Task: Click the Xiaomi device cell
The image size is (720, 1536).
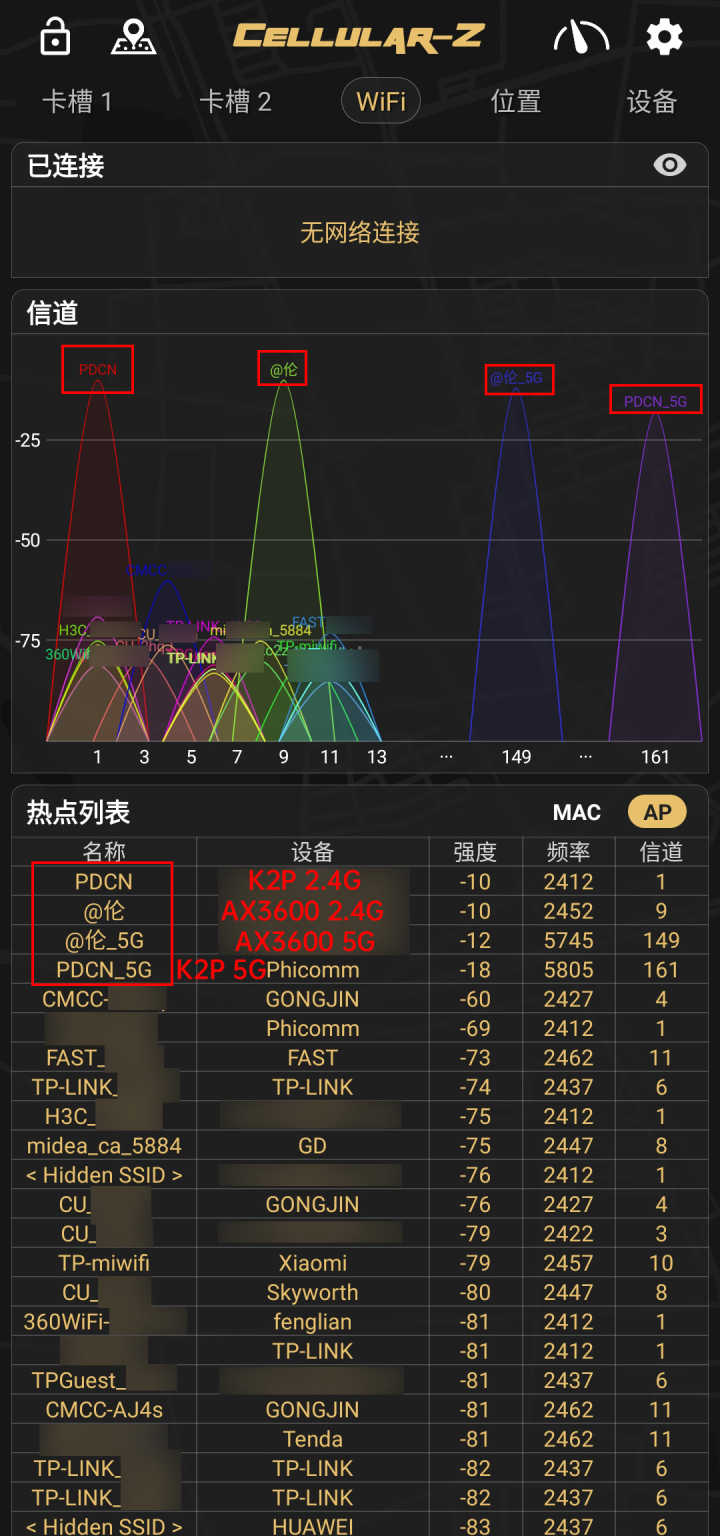Action: tap(312, 1263)
